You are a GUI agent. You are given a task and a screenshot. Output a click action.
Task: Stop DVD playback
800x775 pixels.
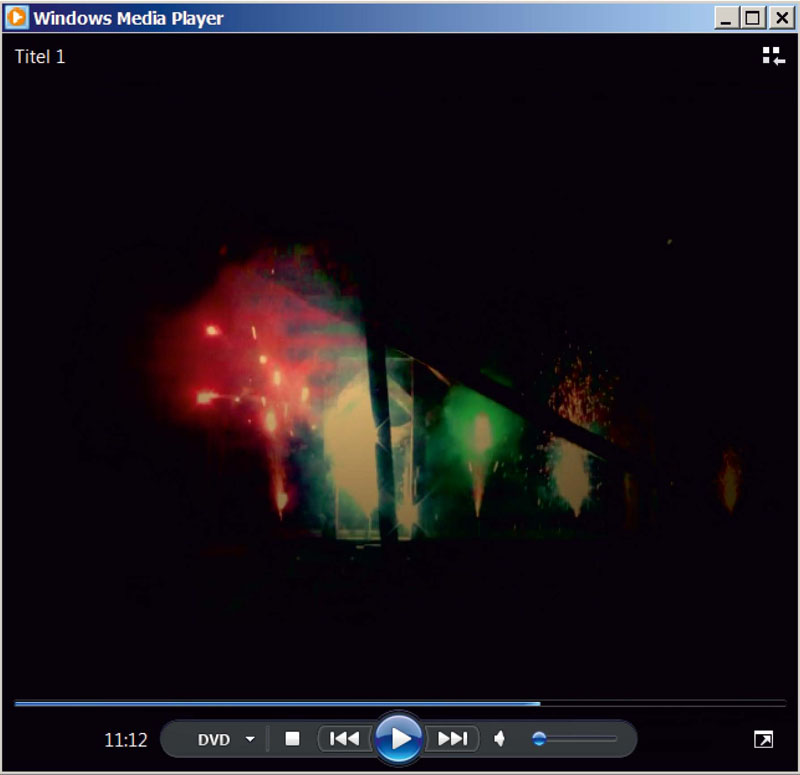click(292, 738)
